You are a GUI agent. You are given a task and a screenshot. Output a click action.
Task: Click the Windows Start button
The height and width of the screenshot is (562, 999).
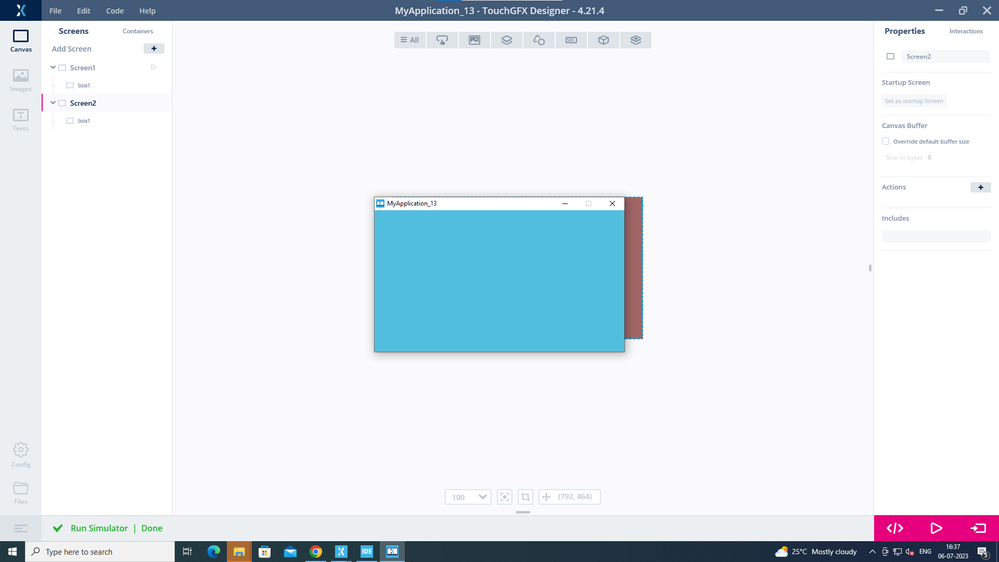tap(12, 552)
